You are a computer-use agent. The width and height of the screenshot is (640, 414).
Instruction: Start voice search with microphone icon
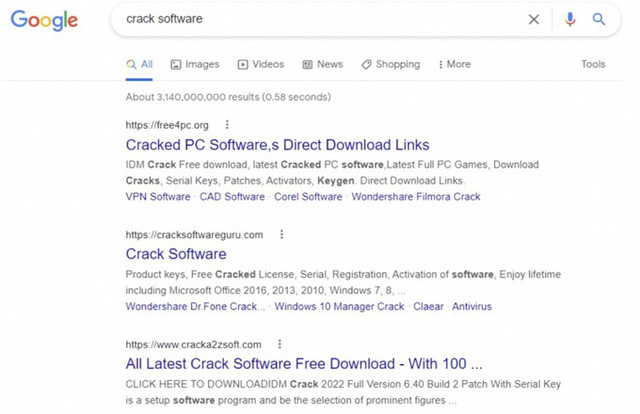[570, 19]
